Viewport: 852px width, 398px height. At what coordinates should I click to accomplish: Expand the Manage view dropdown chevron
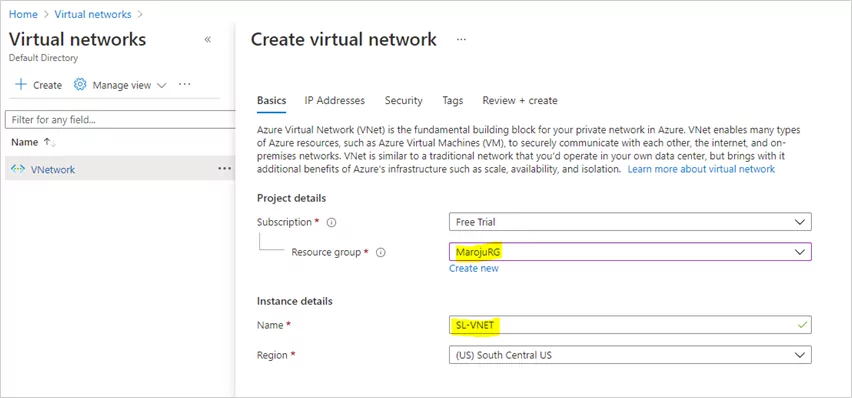tap(161, 85)
